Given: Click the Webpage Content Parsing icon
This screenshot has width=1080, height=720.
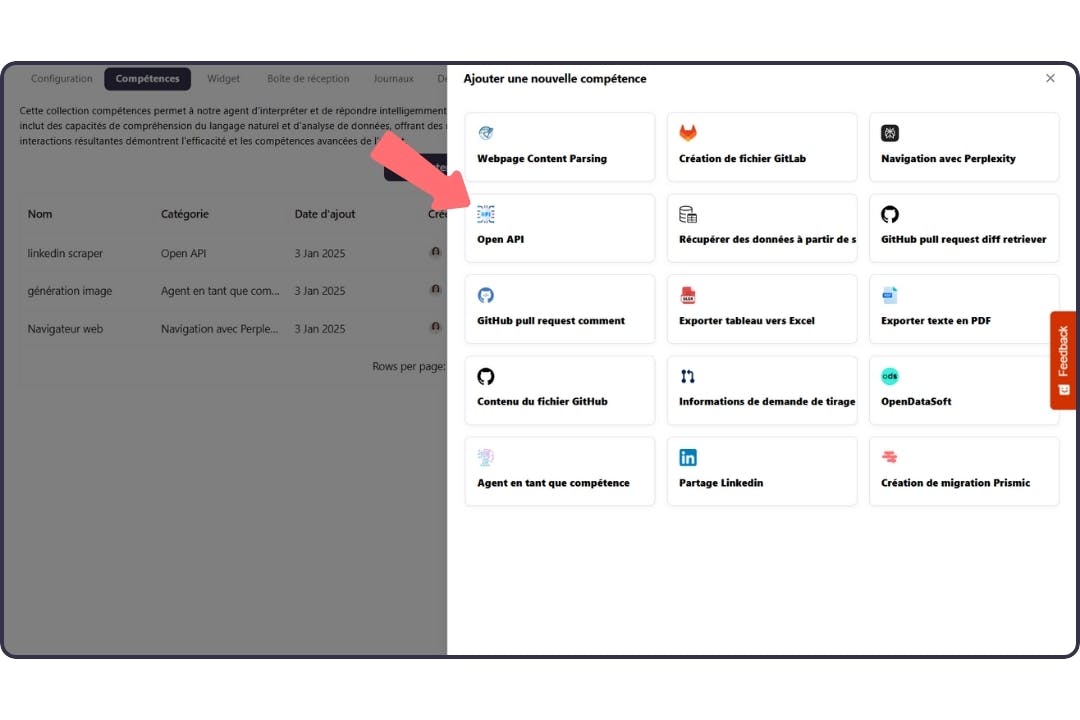Looking at the screenshot, I should pos(486,133).
